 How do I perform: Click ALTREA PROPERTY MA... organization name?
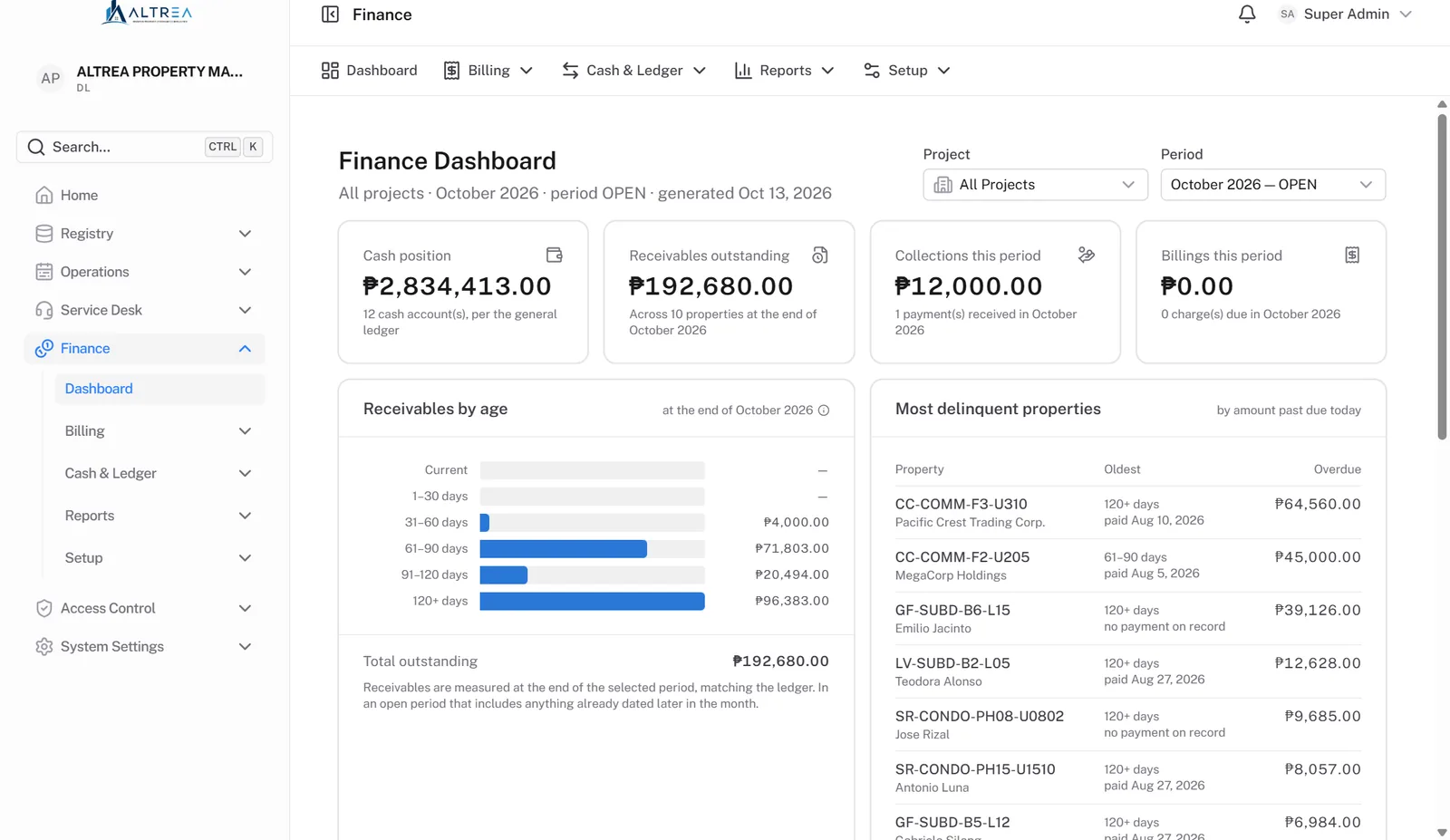tap(159, 72)
